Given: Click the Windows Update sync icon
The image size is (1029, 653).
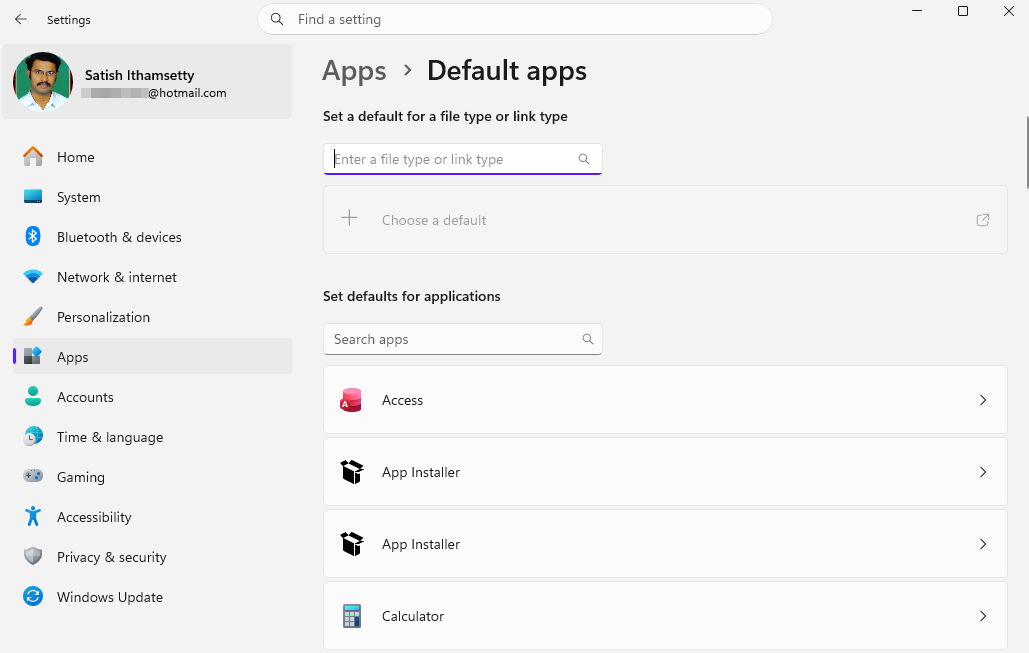Looking at the screenshot, I should [33, 597].
